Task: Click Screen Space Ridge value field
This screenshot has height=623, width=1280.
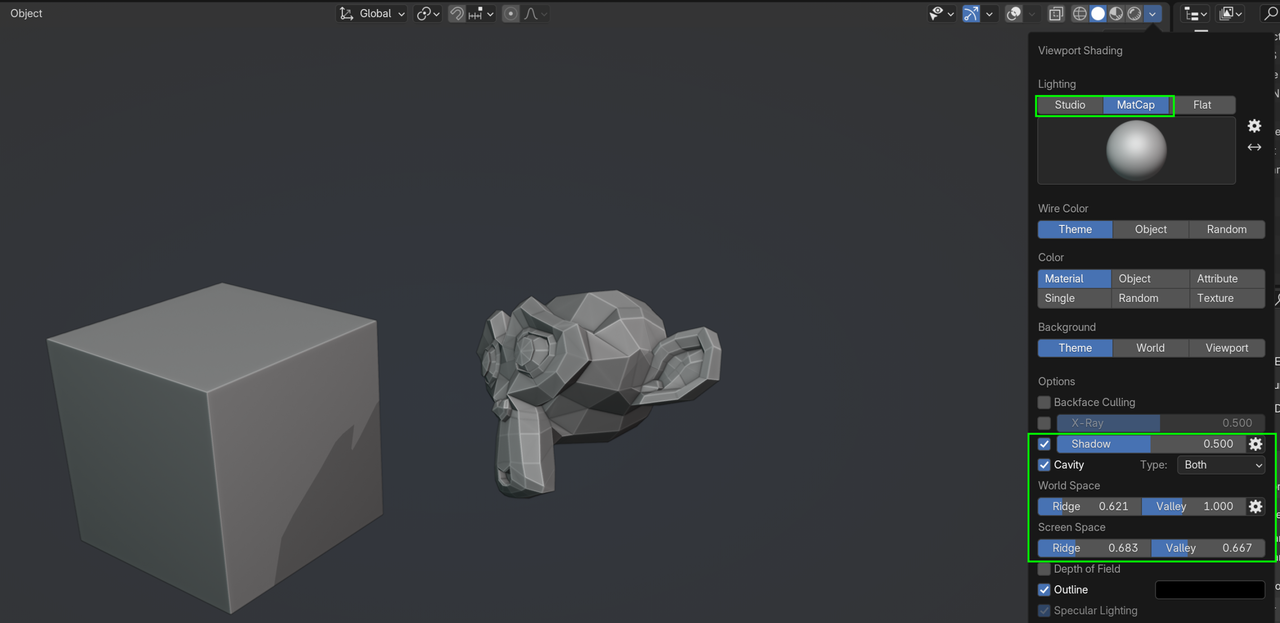Action: (x=1094, y=548)
